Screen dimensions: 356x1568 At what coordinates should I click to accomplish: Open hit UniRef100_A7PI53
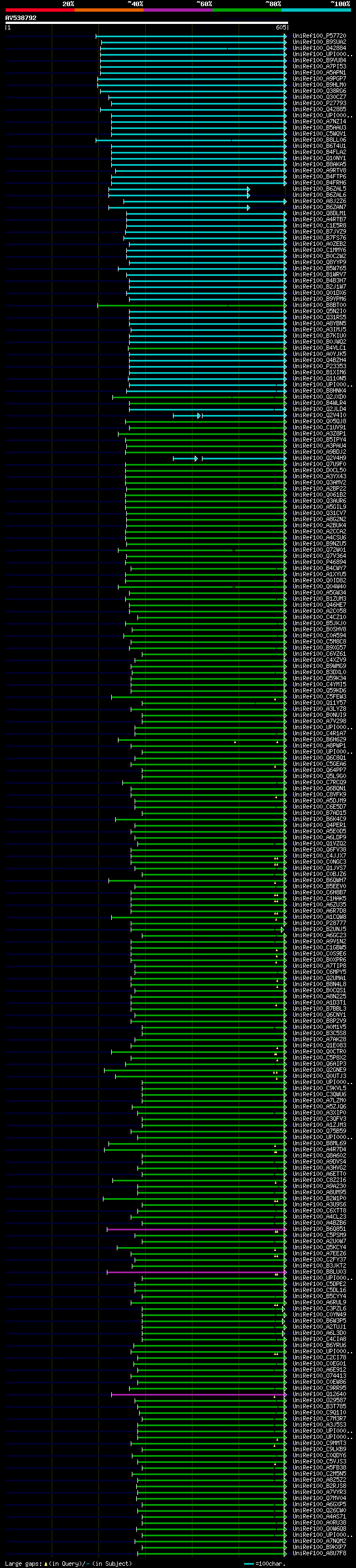point(319,66)
